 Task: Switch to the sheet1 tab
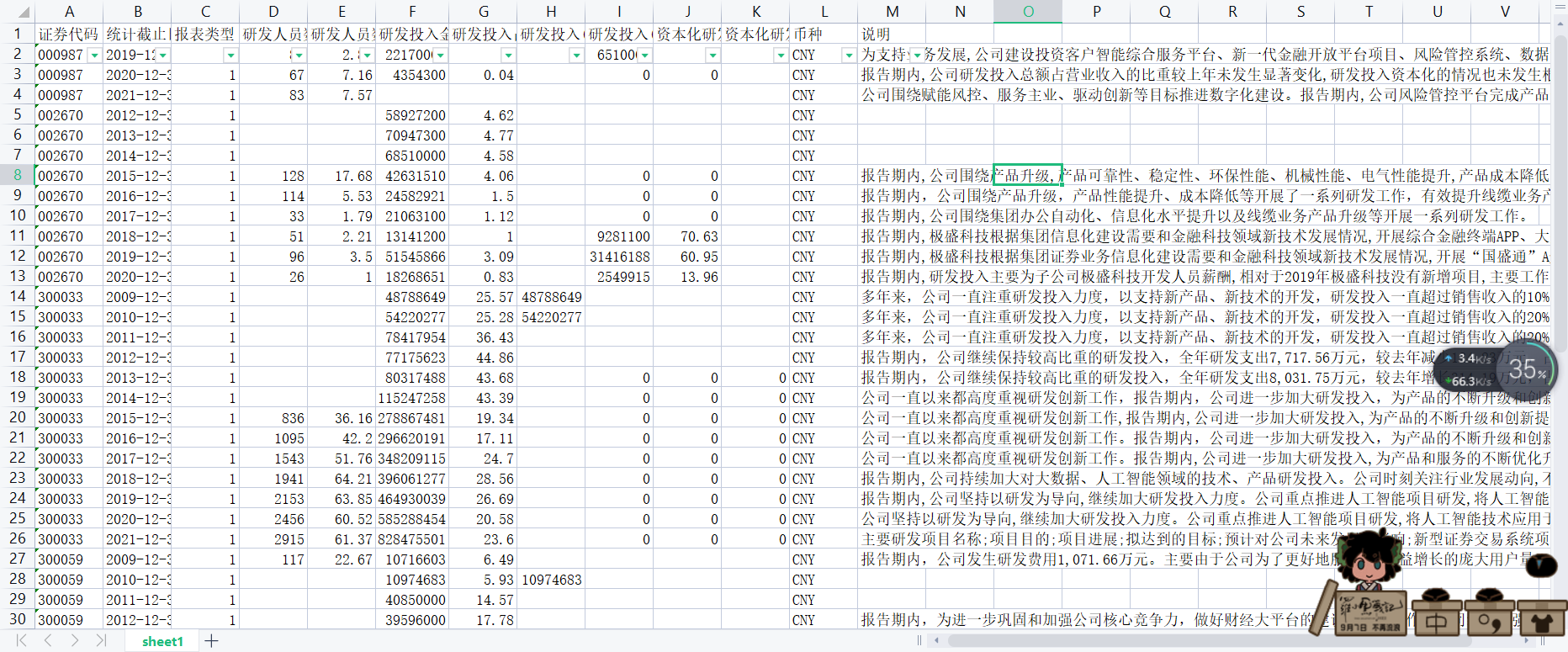point(162,641)
